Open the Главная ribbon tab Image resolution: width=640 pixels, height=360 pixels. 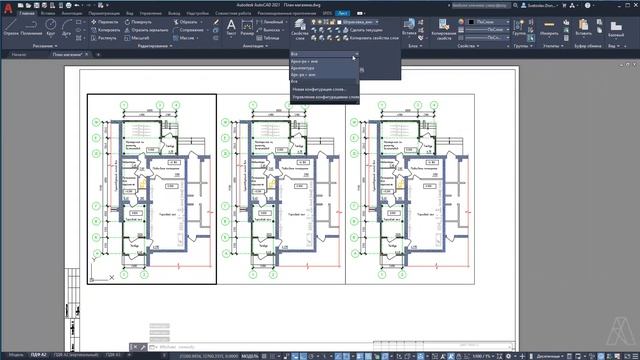point(27,13)
